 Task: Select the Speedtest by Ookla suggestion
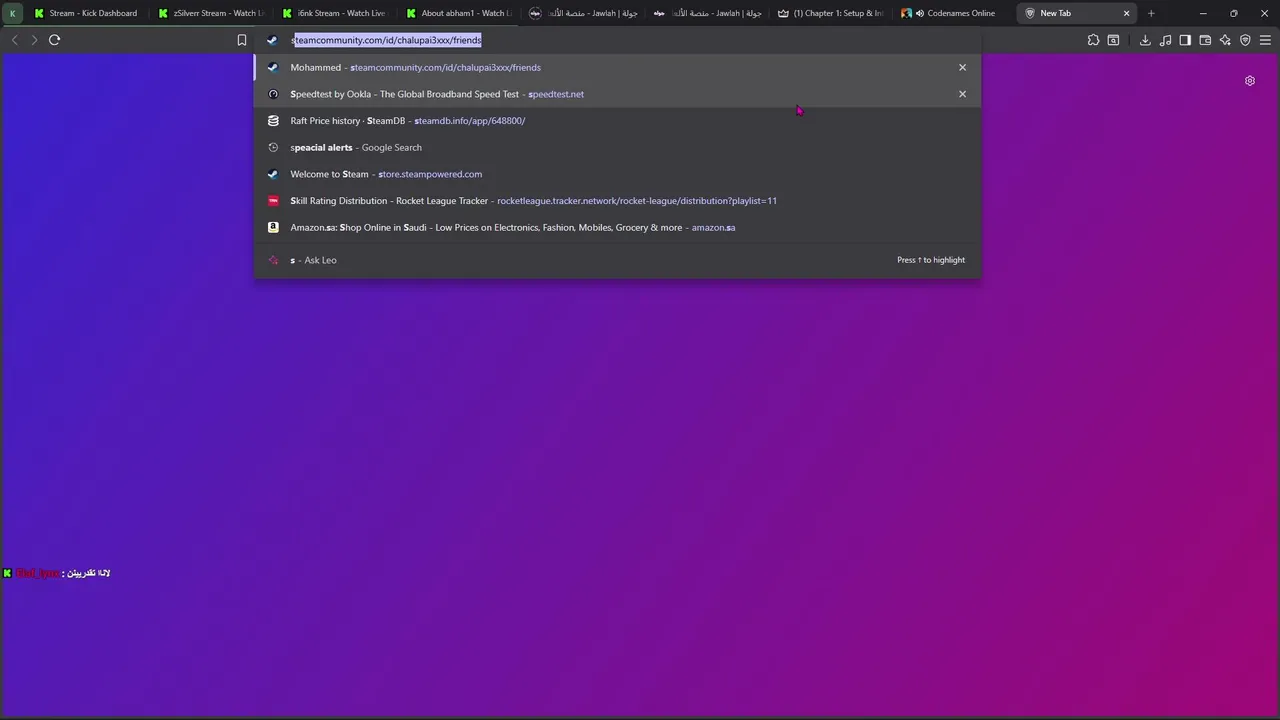click(x=617, y=94)
